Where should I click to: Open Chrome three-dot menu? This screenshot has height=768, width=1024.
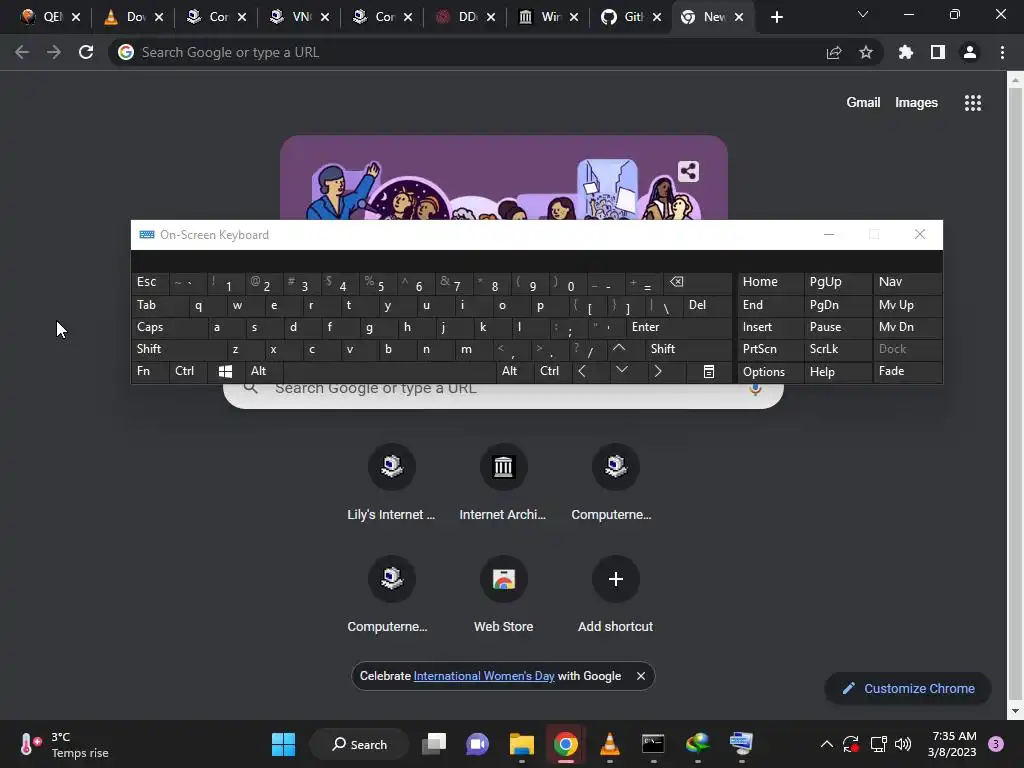1002,52
